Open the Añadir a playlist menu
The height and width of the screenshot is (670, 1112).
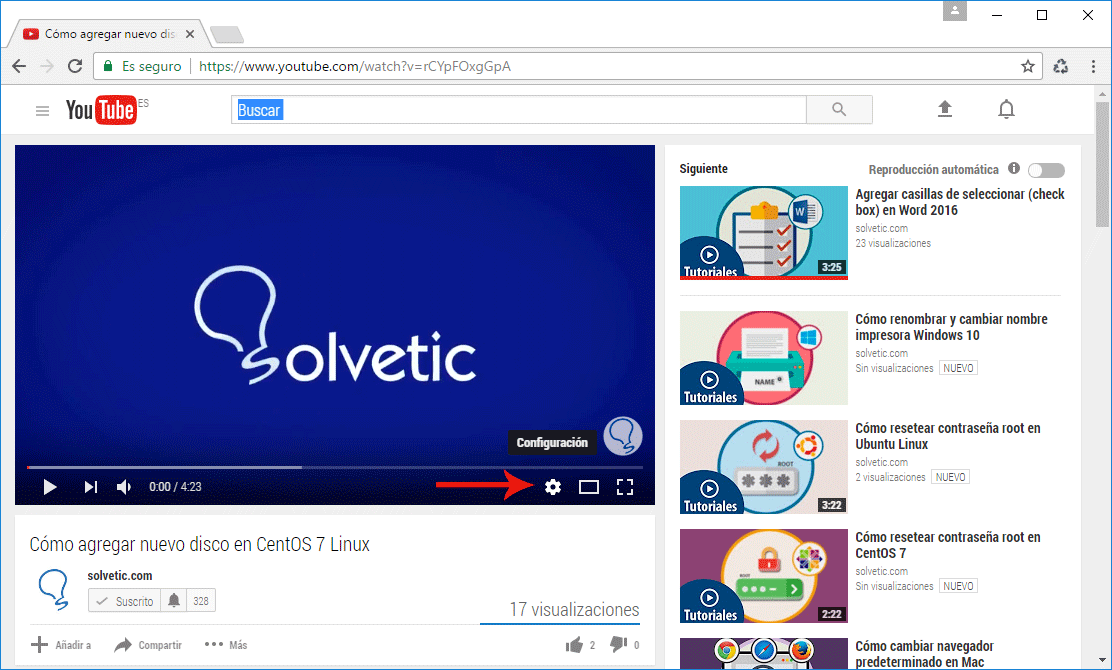tap(62, 644)
